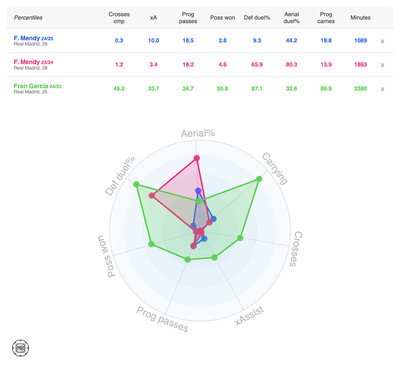Select the Aerial duel% column header
400x374 pixels.
(x=291, y=18)
